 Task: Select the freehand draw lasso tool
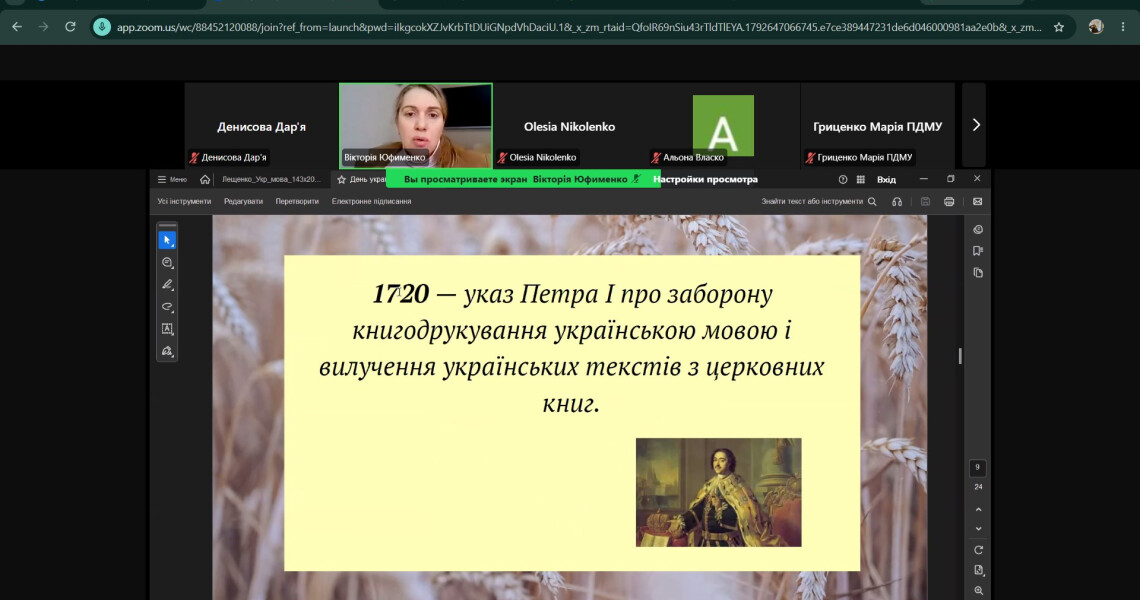pos(167,307)
